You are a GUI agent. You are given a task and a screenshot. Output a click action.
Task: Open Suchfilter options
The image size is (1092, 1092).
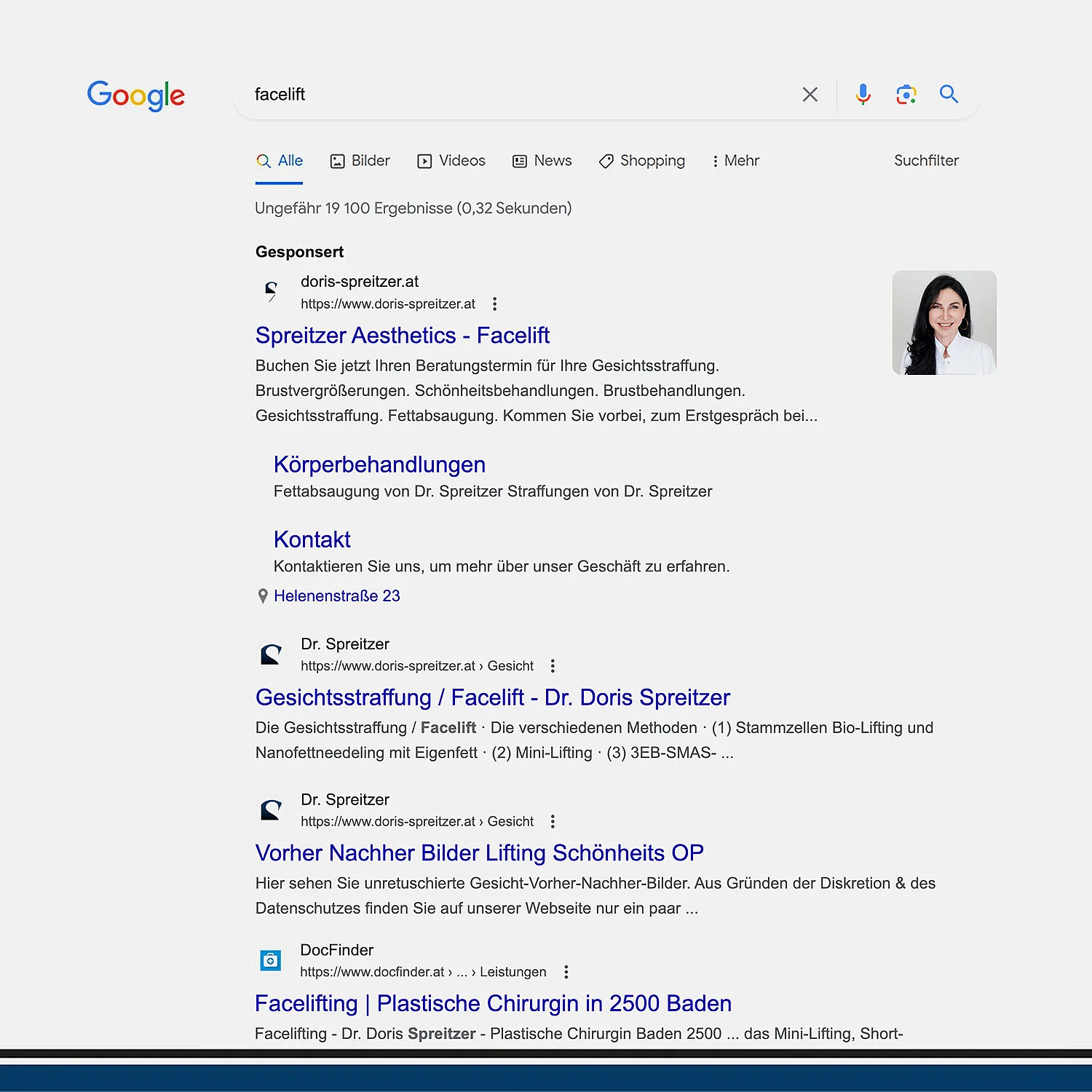point(926,160)
